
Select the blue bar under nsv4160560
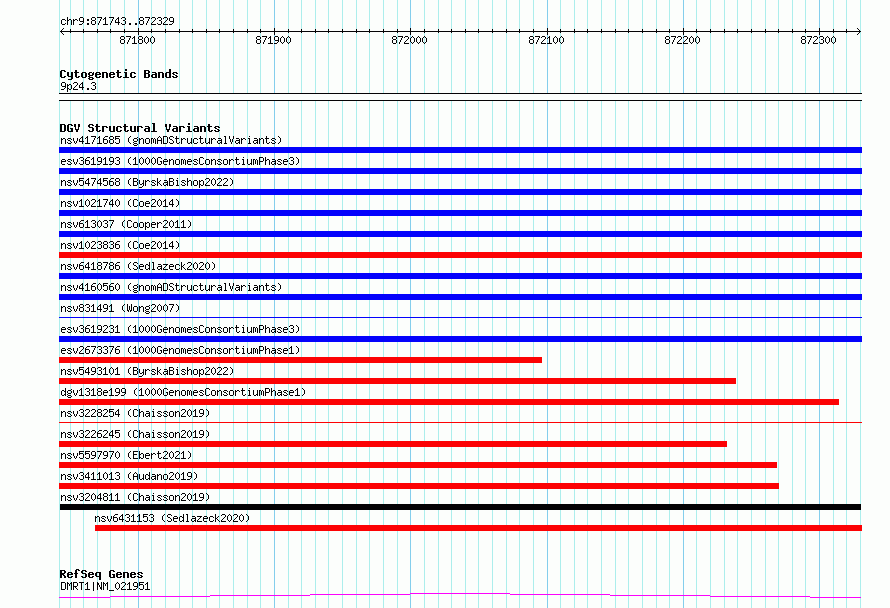[460, 297]
